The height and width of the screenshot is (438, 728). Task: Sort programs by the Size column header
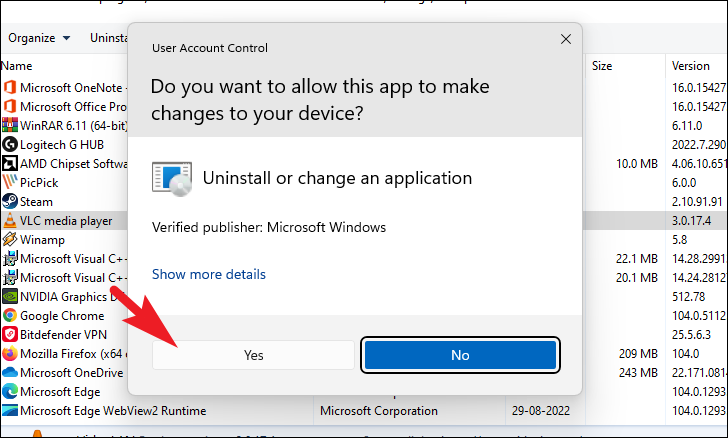(x=602, y=66)
